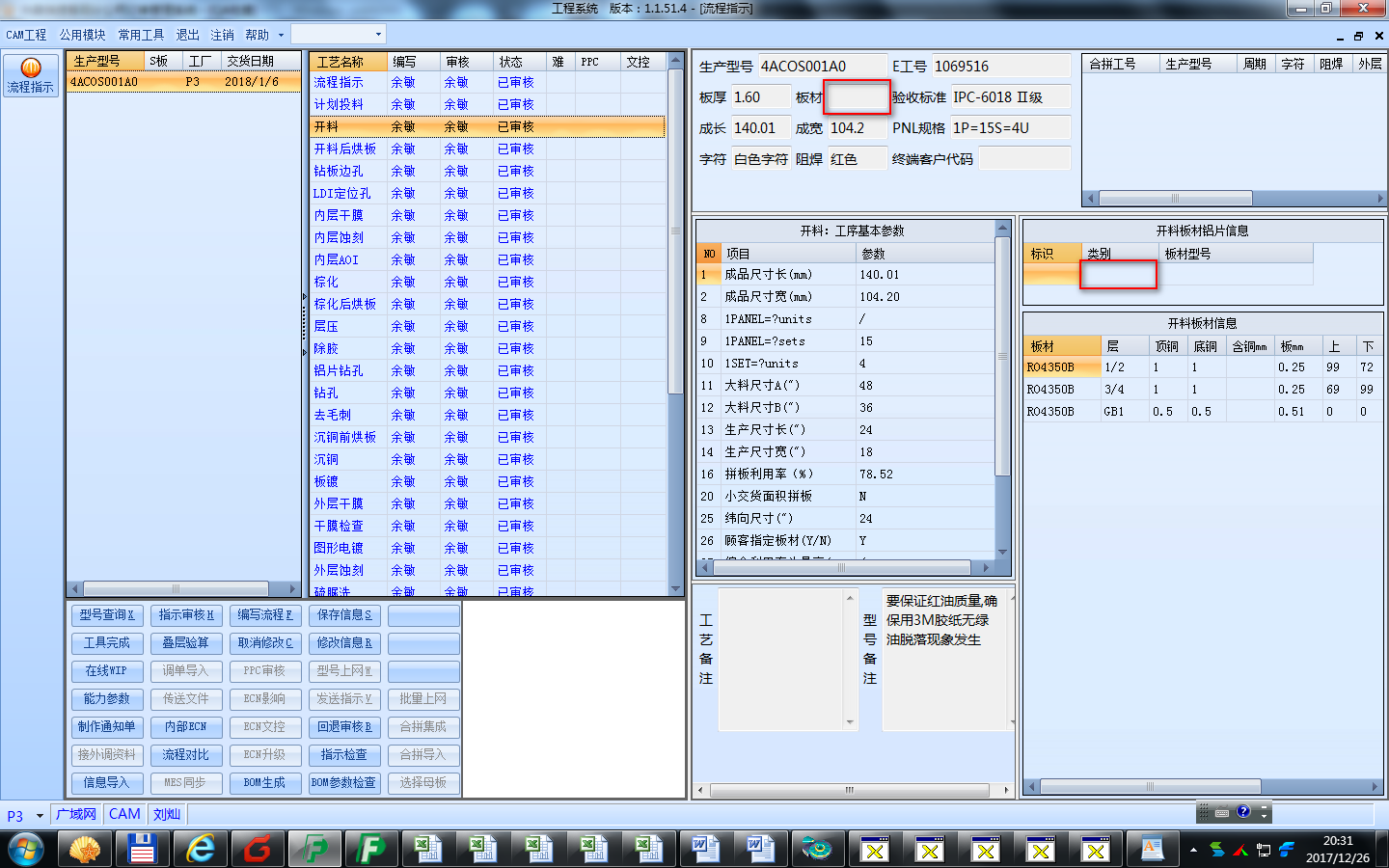Click the 交货日期 column header
The height and width of the screenshot is (868, 1389).
[259, 61]
